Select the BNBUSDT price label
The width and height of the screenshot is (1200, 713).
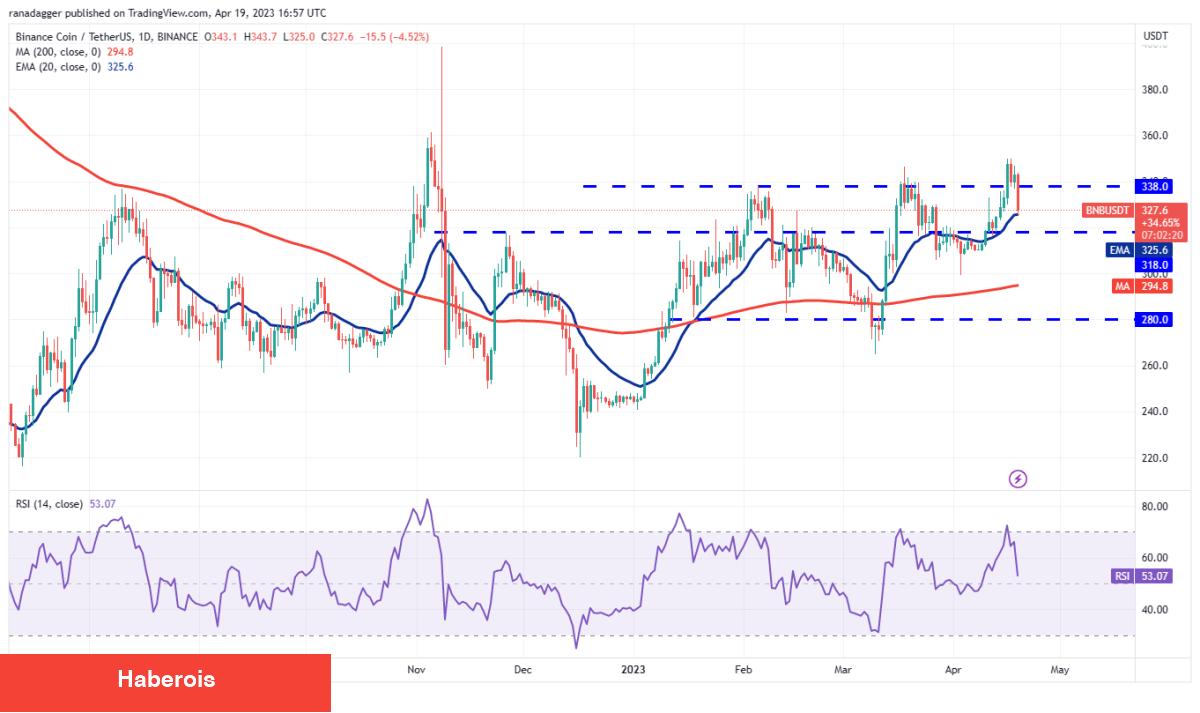[x=1110, y=211]
